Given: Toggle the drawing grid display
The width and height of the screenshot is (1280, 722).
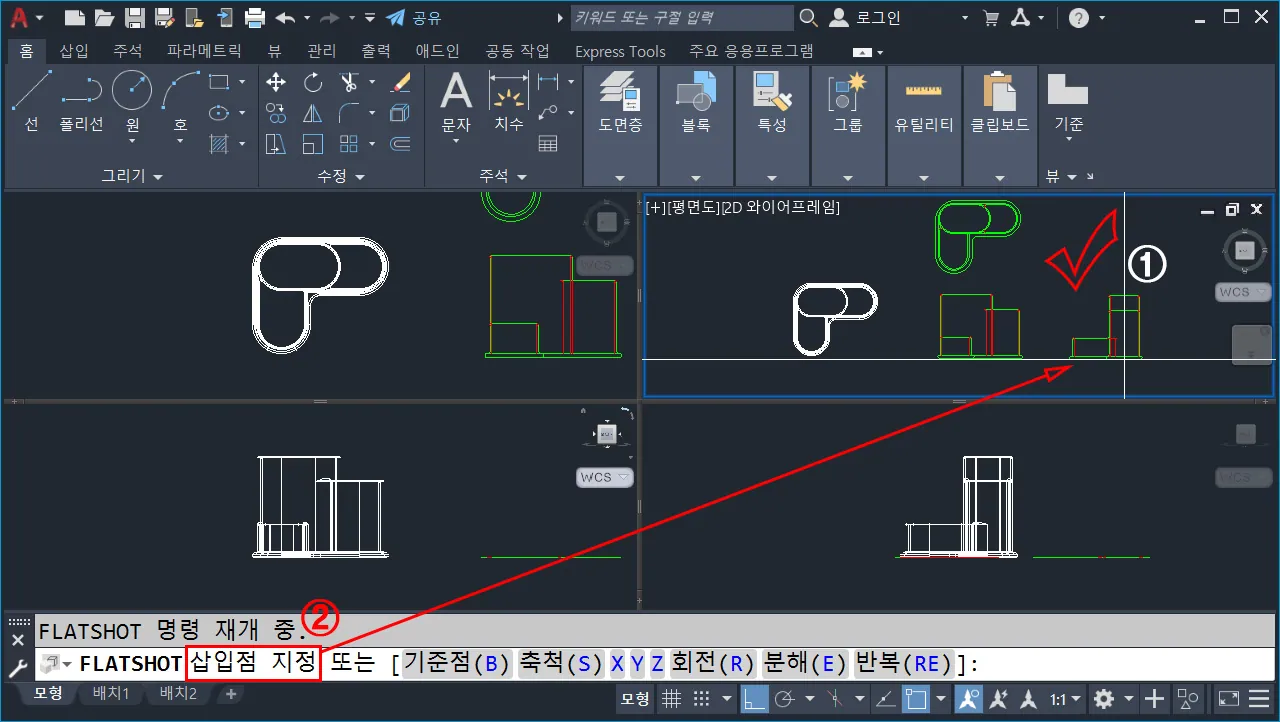Looking at the screenshot, I should [x=672, y=699].
